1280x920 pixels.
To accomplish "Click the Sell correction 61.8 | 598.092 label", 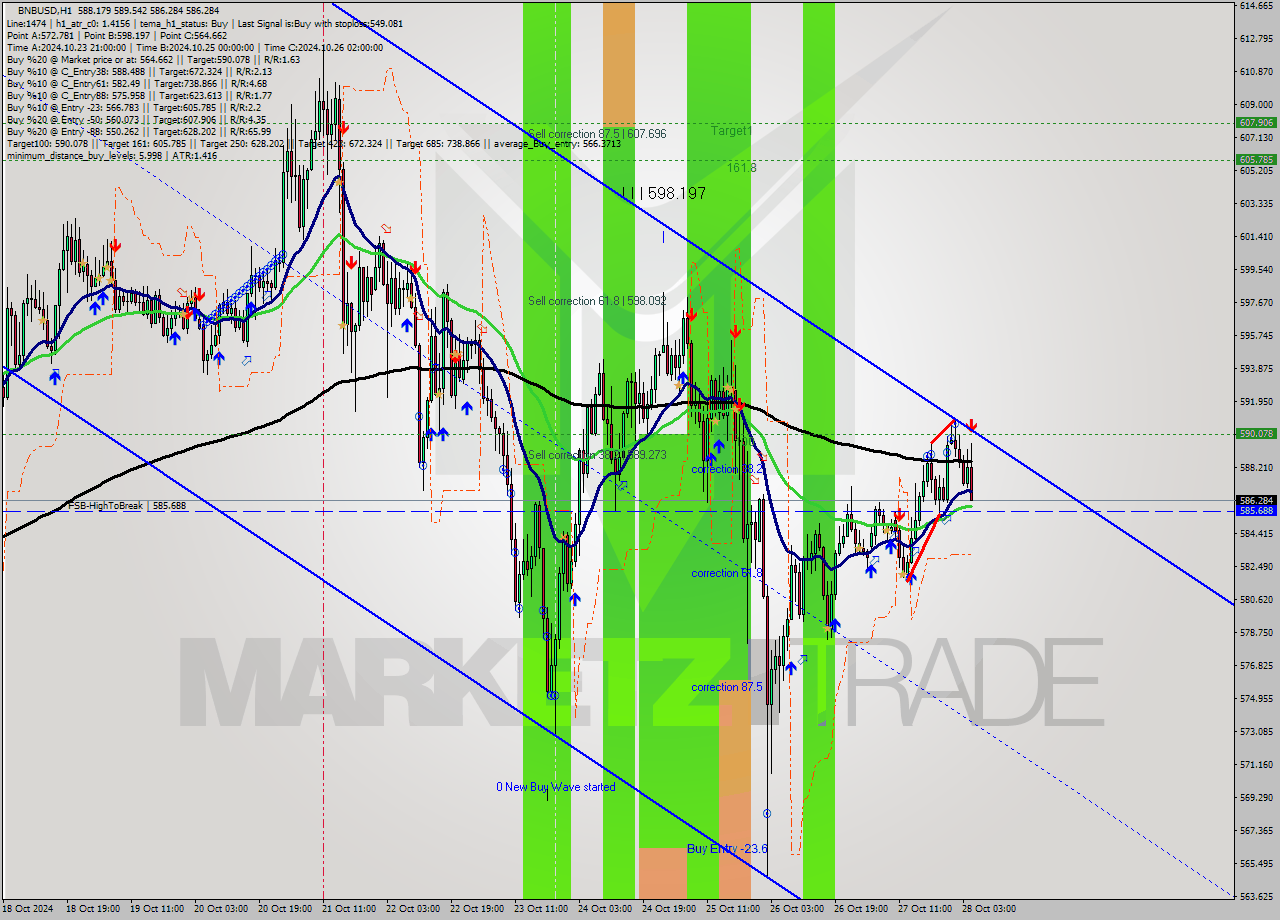I will tap(597, 300).
